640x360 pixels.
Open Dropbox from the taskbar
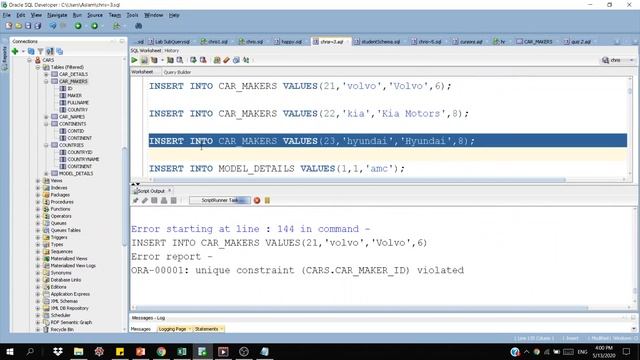(x=58, y=351)
